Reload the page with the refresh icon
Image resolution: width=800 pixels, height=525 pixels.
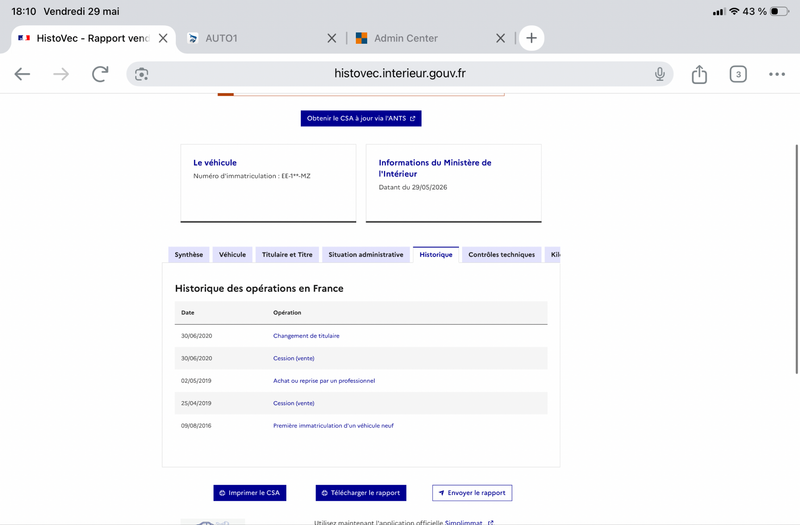coord(100,74)
